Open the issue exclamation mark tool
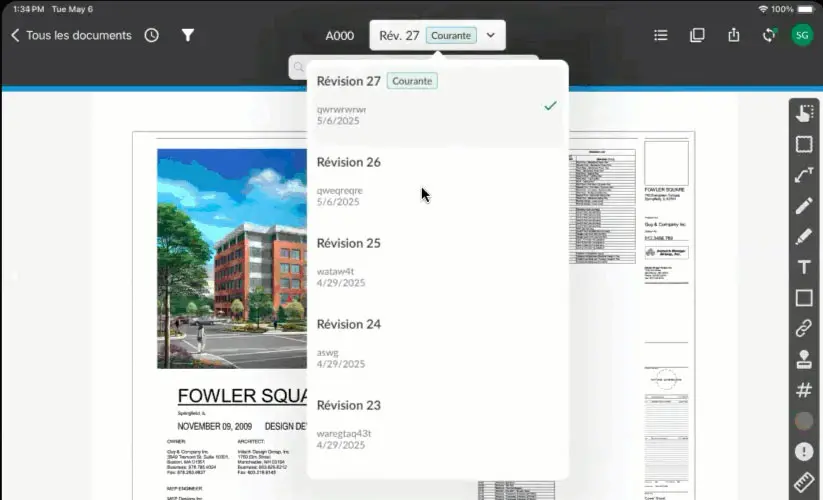This screenshot has height=500, width=823. 804,451
